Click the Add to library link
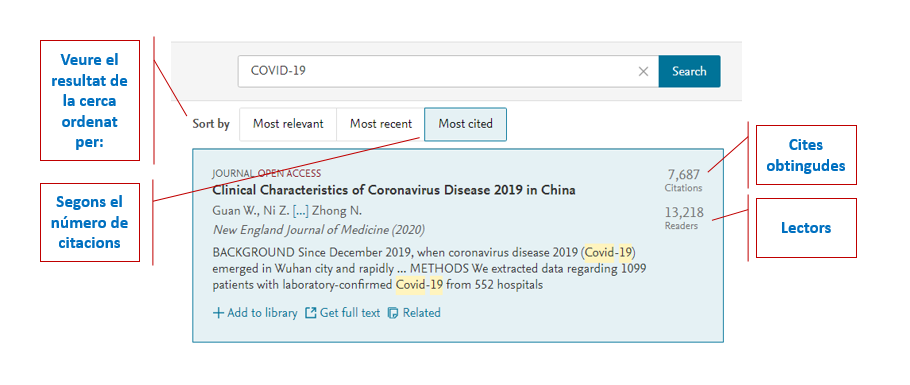 [x=262, y=313]
